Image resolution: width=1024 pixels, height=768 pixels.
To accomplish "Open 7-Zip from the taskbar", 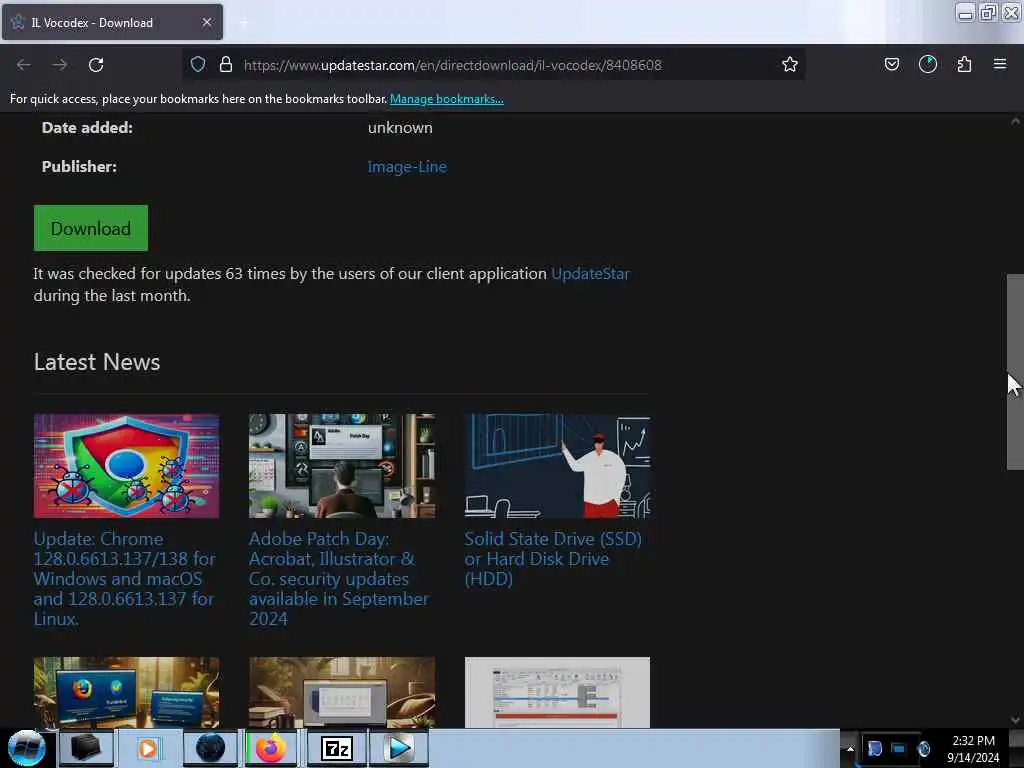I will point(336,748).
